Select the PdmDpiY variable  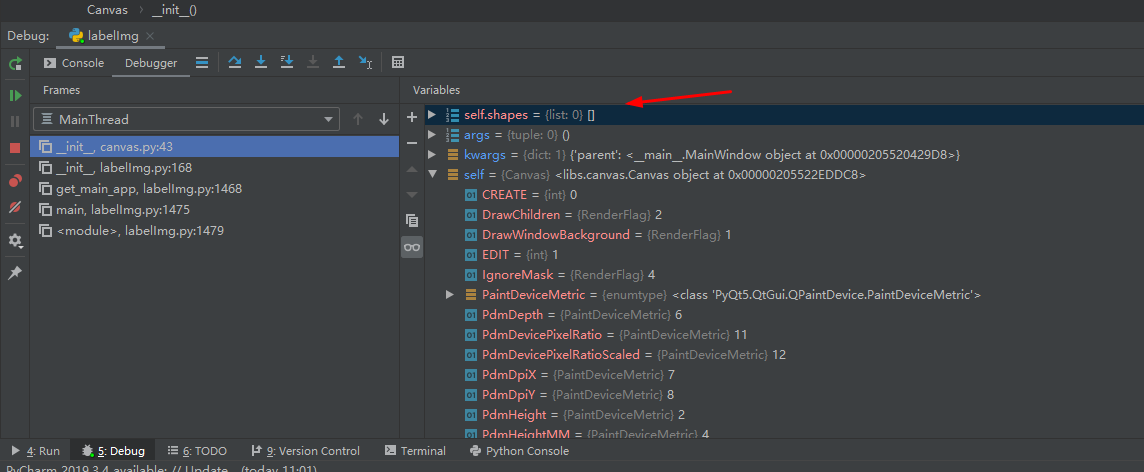(x=784, y=395)
